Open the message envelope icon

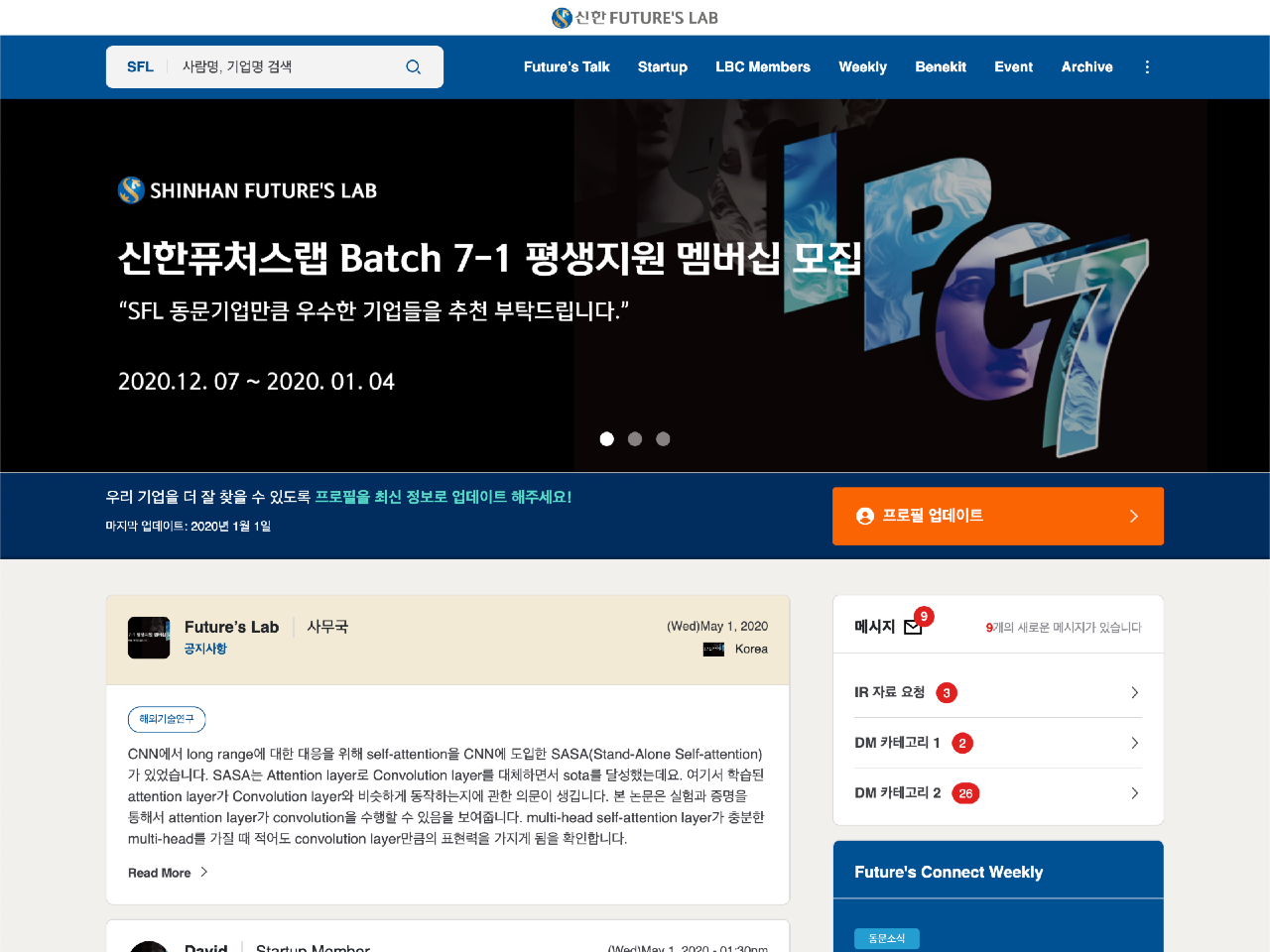913,627
